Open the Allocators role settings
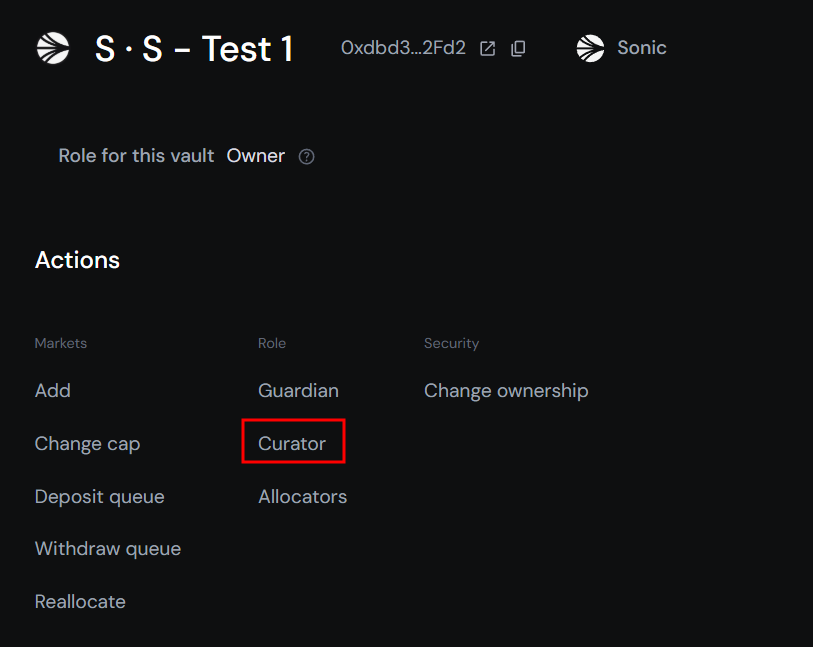Screen dimensions: 813x647 pos(302,496)
